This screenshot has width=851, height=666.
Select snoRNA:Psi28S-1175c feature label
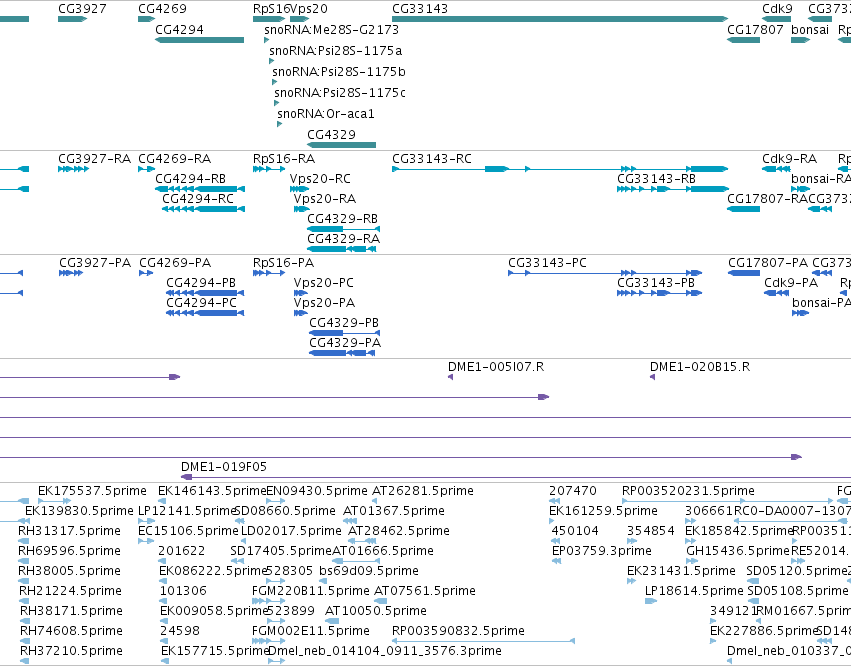340,93
